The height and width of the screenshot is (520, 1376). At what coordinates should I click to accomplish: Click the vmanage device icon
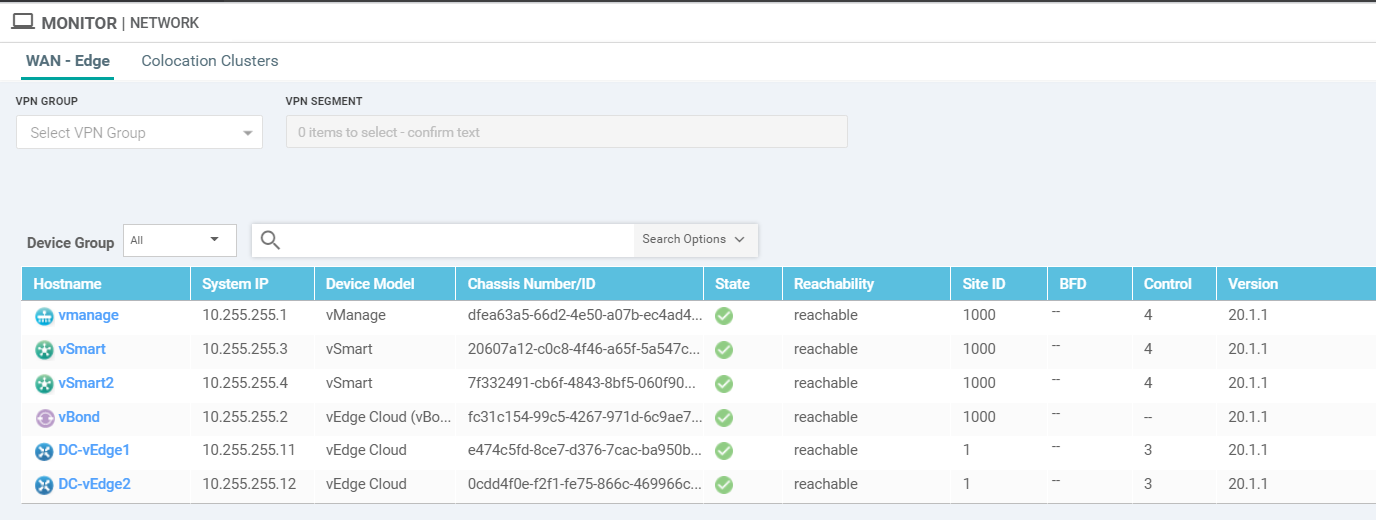click(x=44, y=316)
